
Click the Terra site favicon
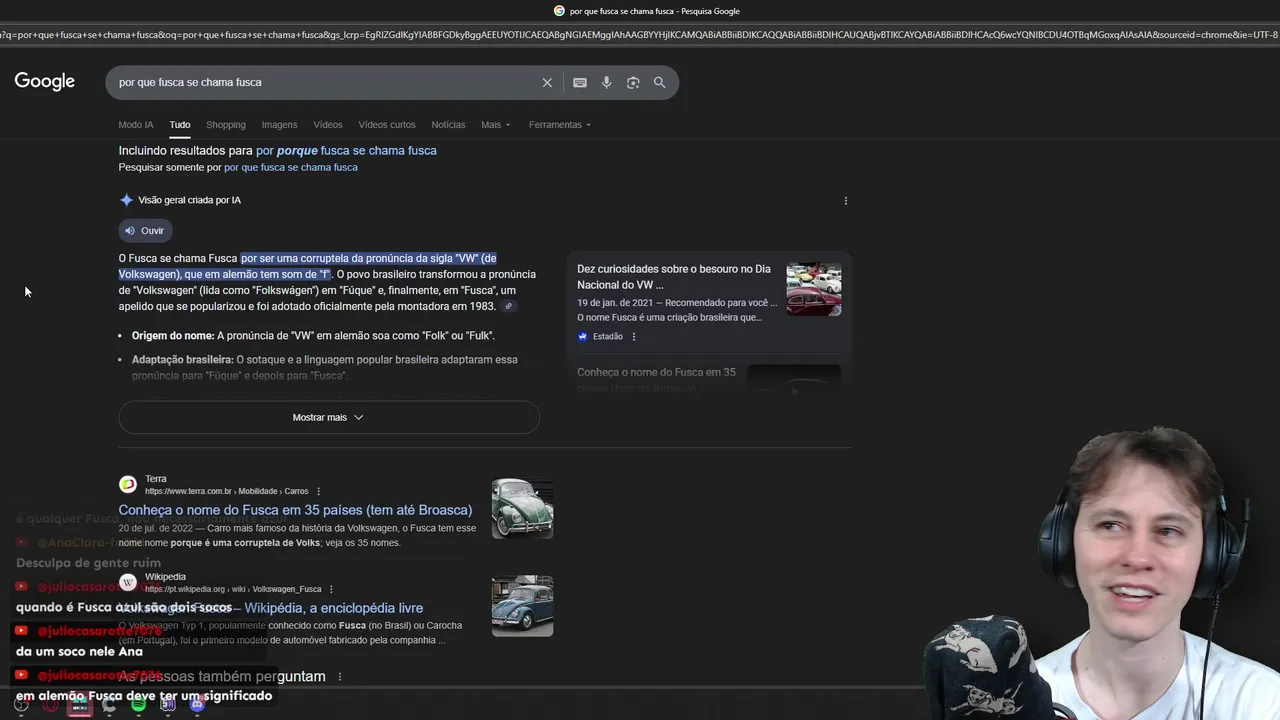pos(128,484)
